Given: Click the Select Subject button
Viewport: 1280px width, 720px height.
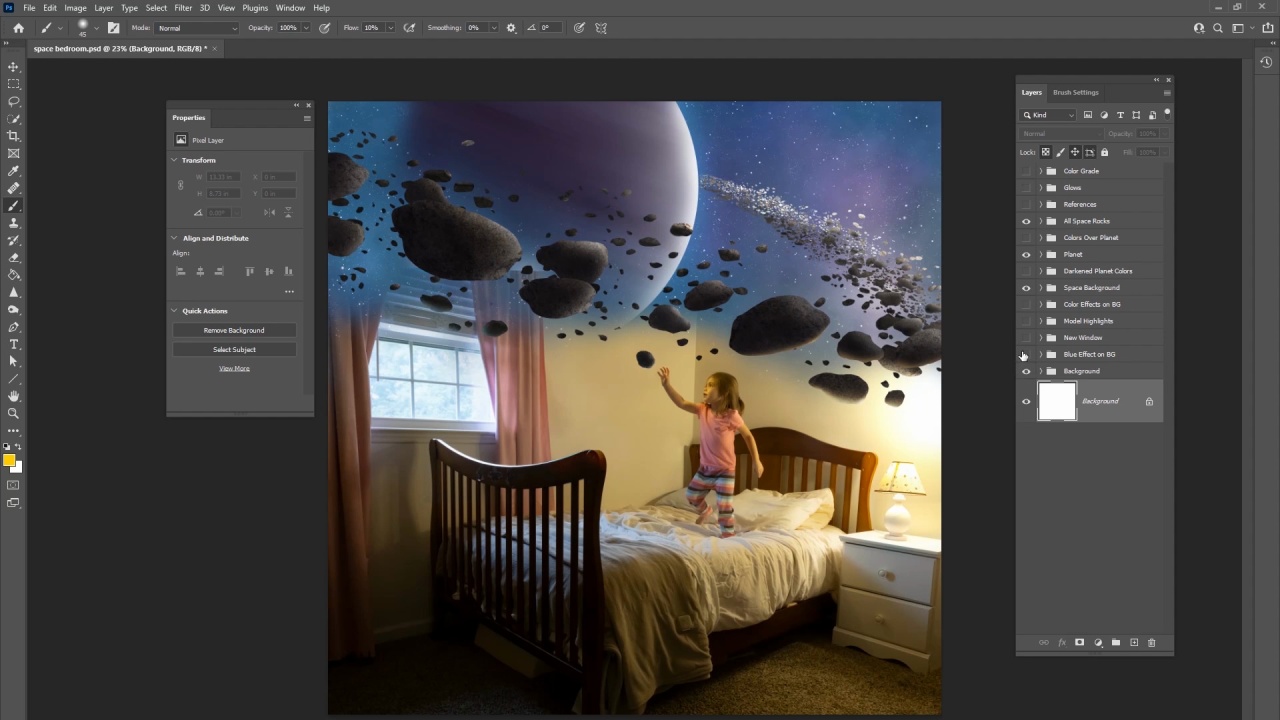Looking at the screenshot, I should pos(234,350).
